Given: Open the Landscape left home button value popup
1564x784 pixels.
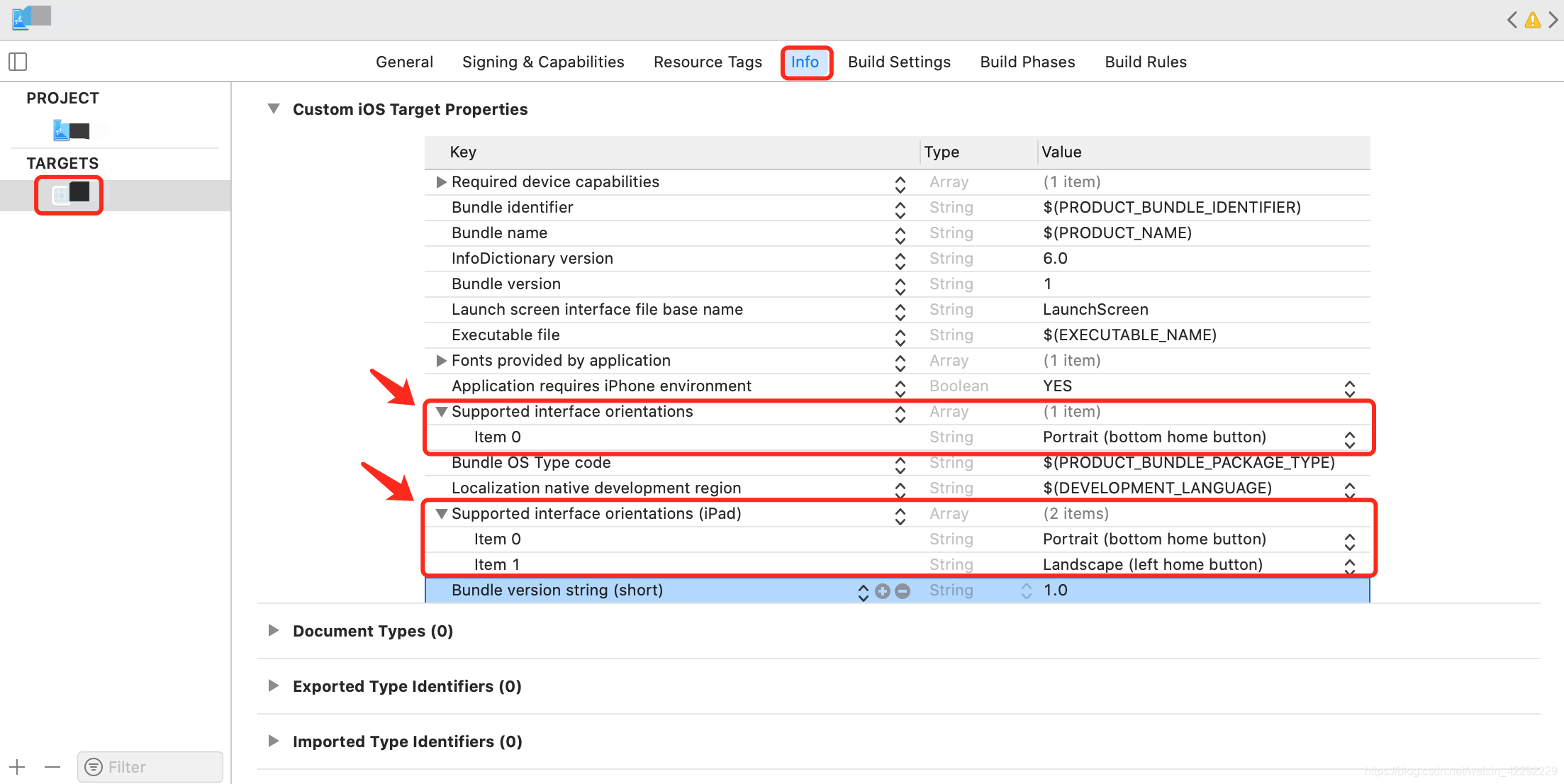Looking at the screenshot, I should 1349,565.
